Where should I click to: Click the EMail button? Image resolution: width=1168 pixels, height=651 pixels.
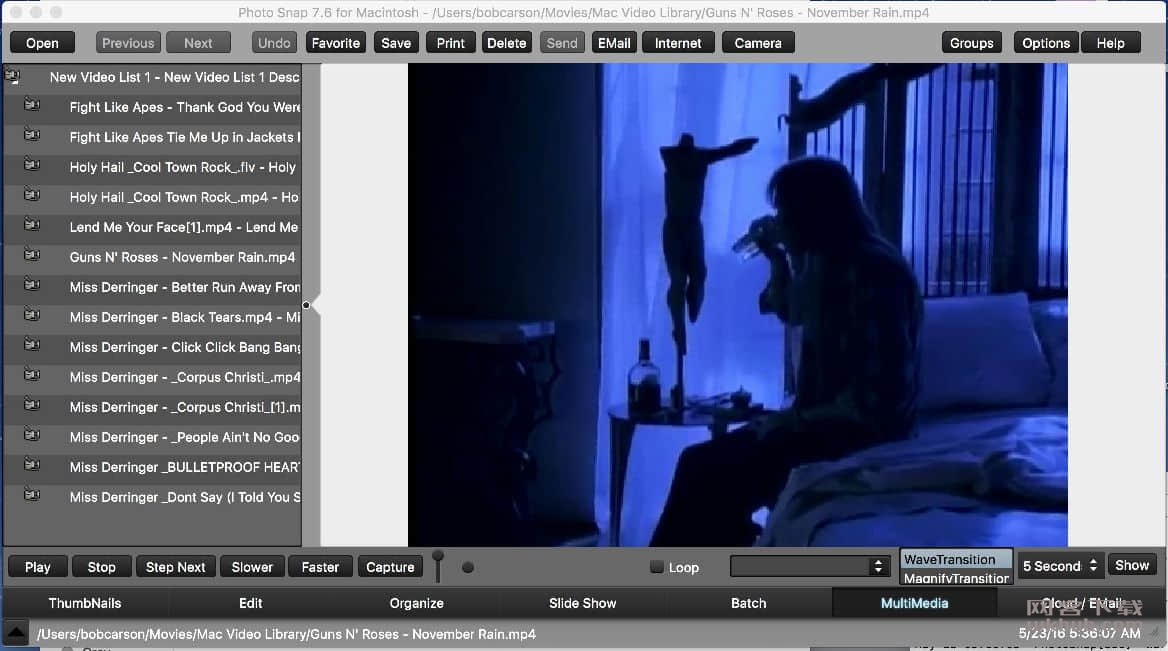click(x=615, y=43)
